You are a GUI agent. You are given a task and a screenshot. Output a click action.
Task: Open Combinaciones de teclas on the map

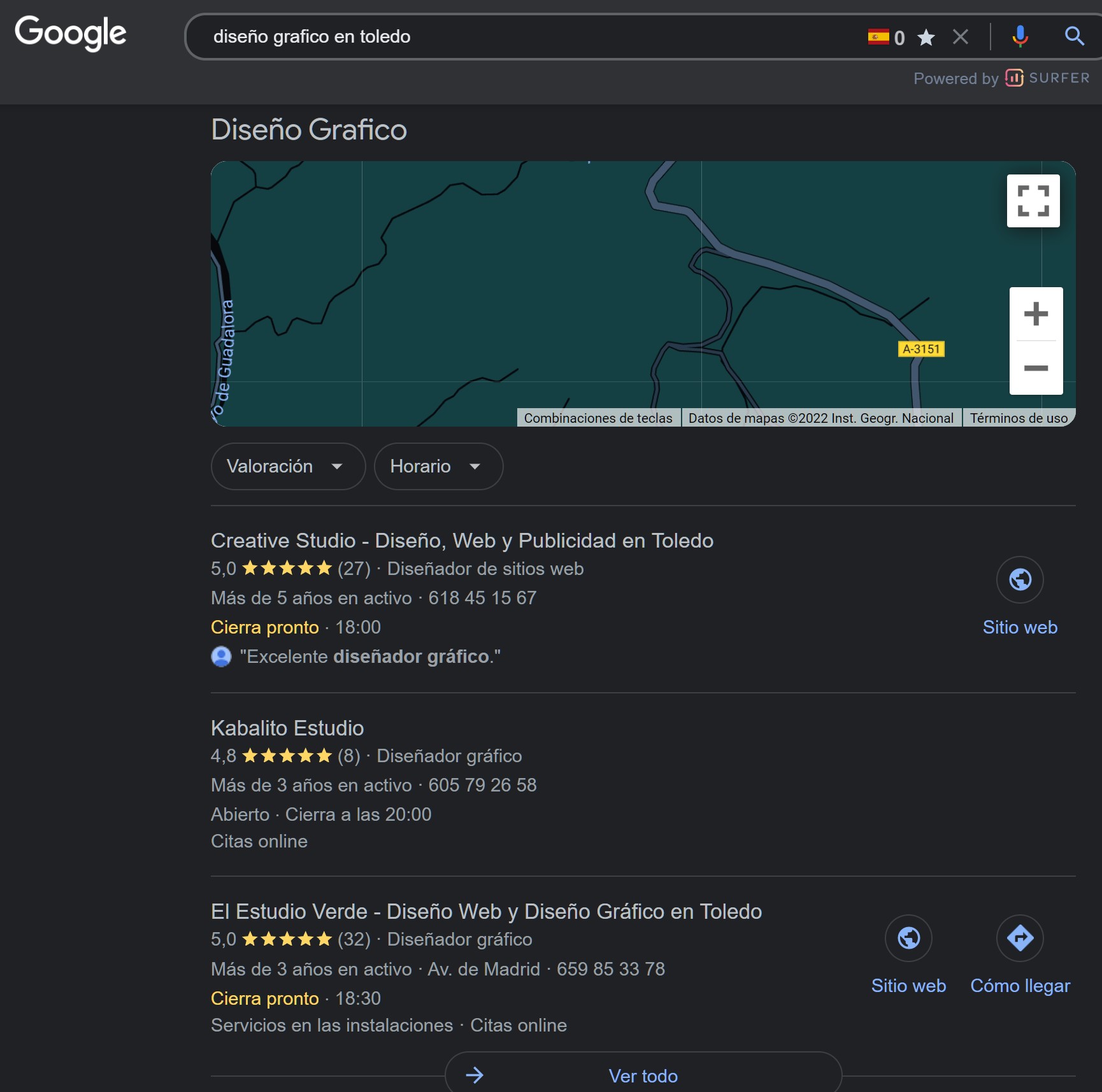pos(598,418)
